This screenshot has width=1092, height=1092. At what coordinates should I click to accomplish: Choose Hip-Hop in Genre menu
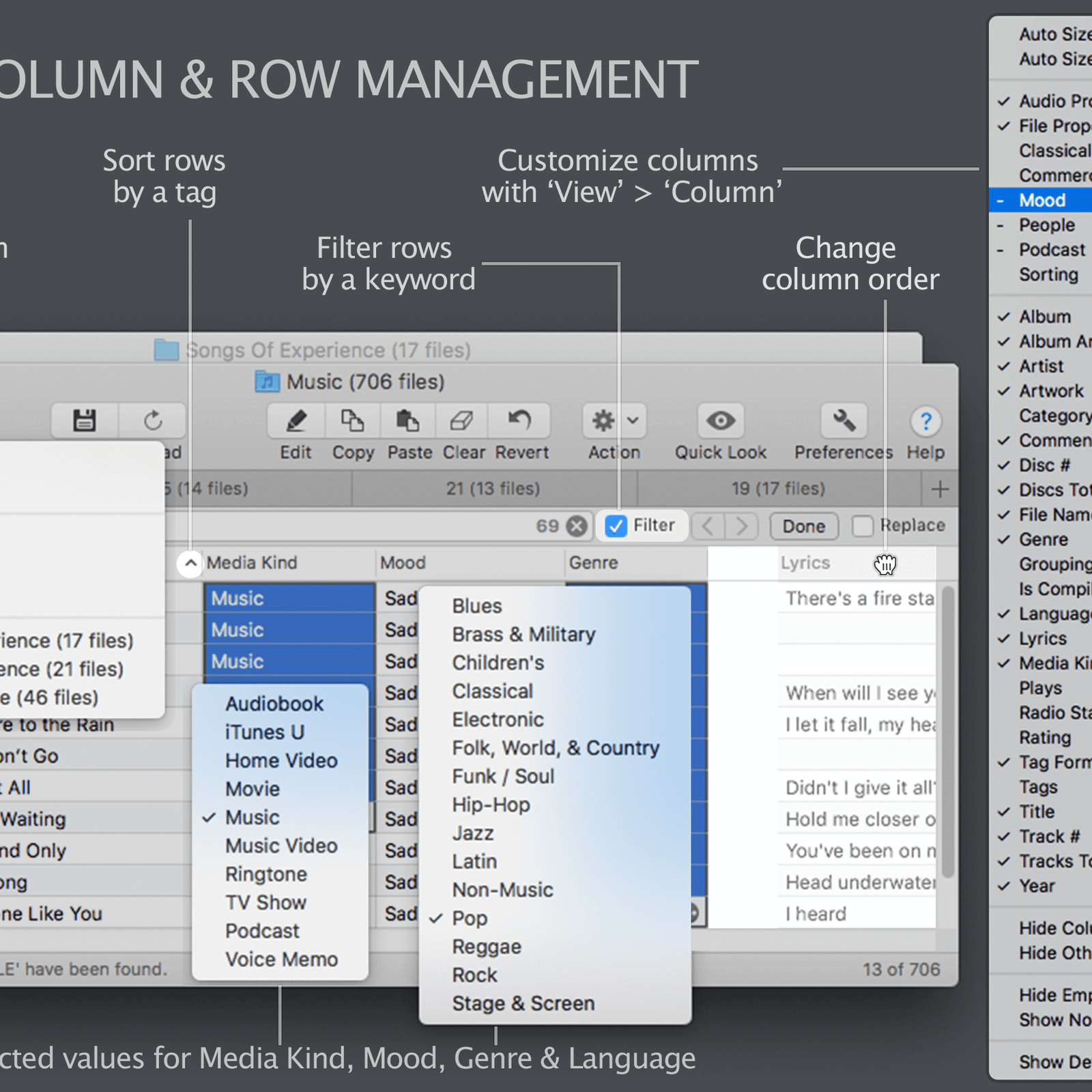click(x=555, y=805)
